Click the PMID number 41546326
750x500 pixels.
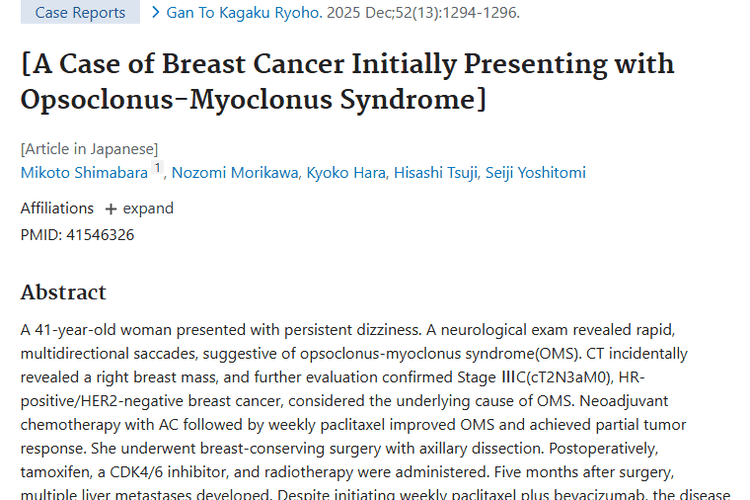coord(100,235)
